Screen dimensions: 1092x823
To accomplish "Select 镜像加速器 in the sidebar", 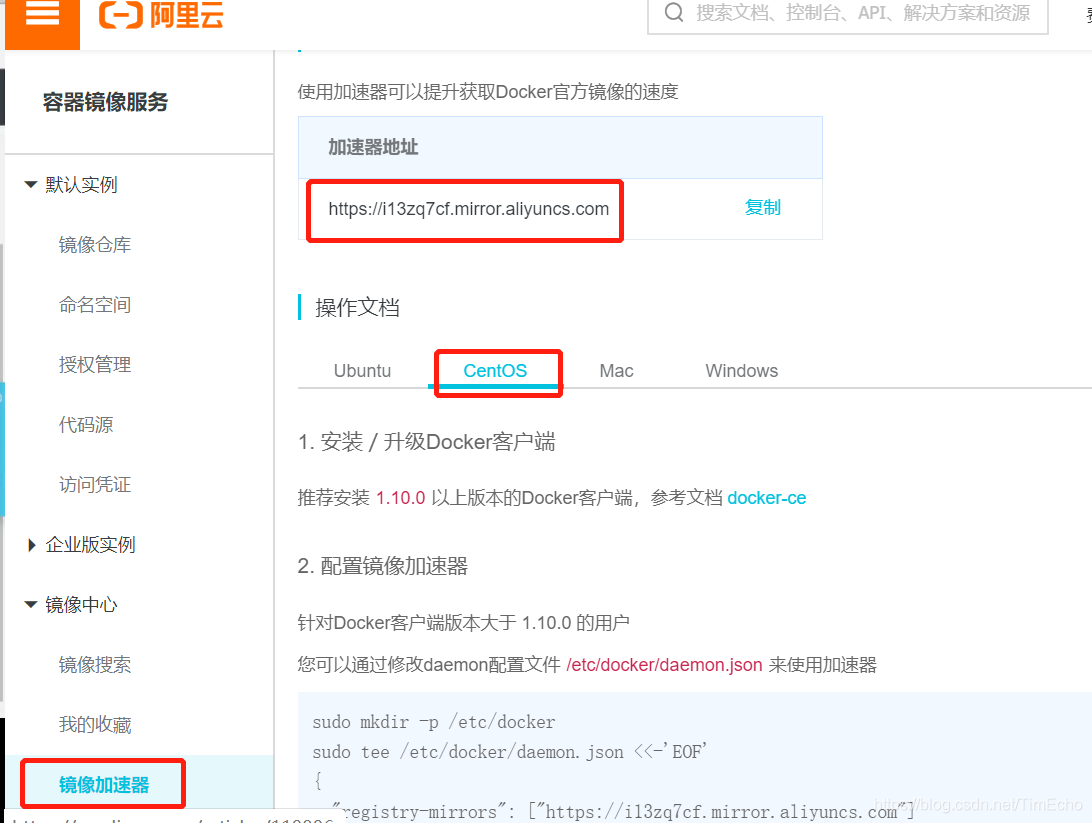I will 104,785.
